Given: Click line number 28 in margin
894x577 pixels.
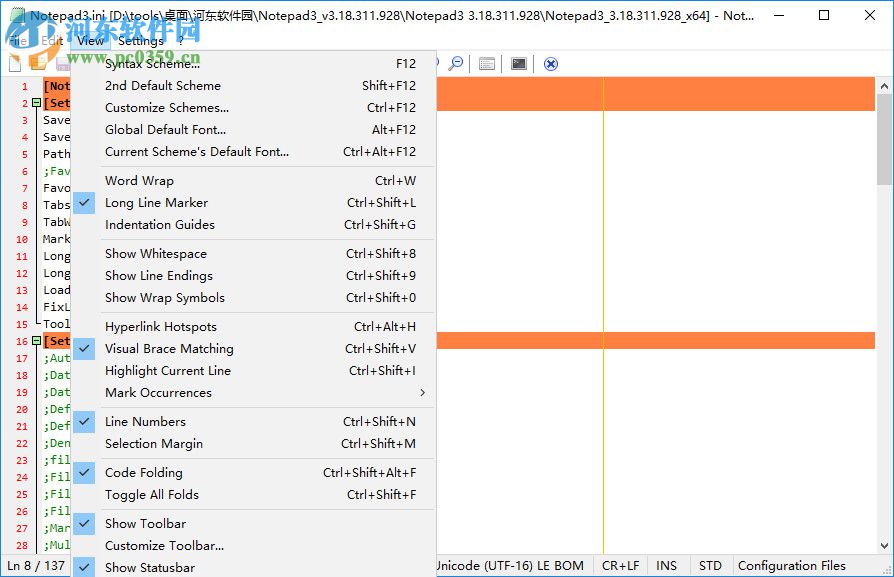Looking at the screenshot, I should click(x=22, y=546).
